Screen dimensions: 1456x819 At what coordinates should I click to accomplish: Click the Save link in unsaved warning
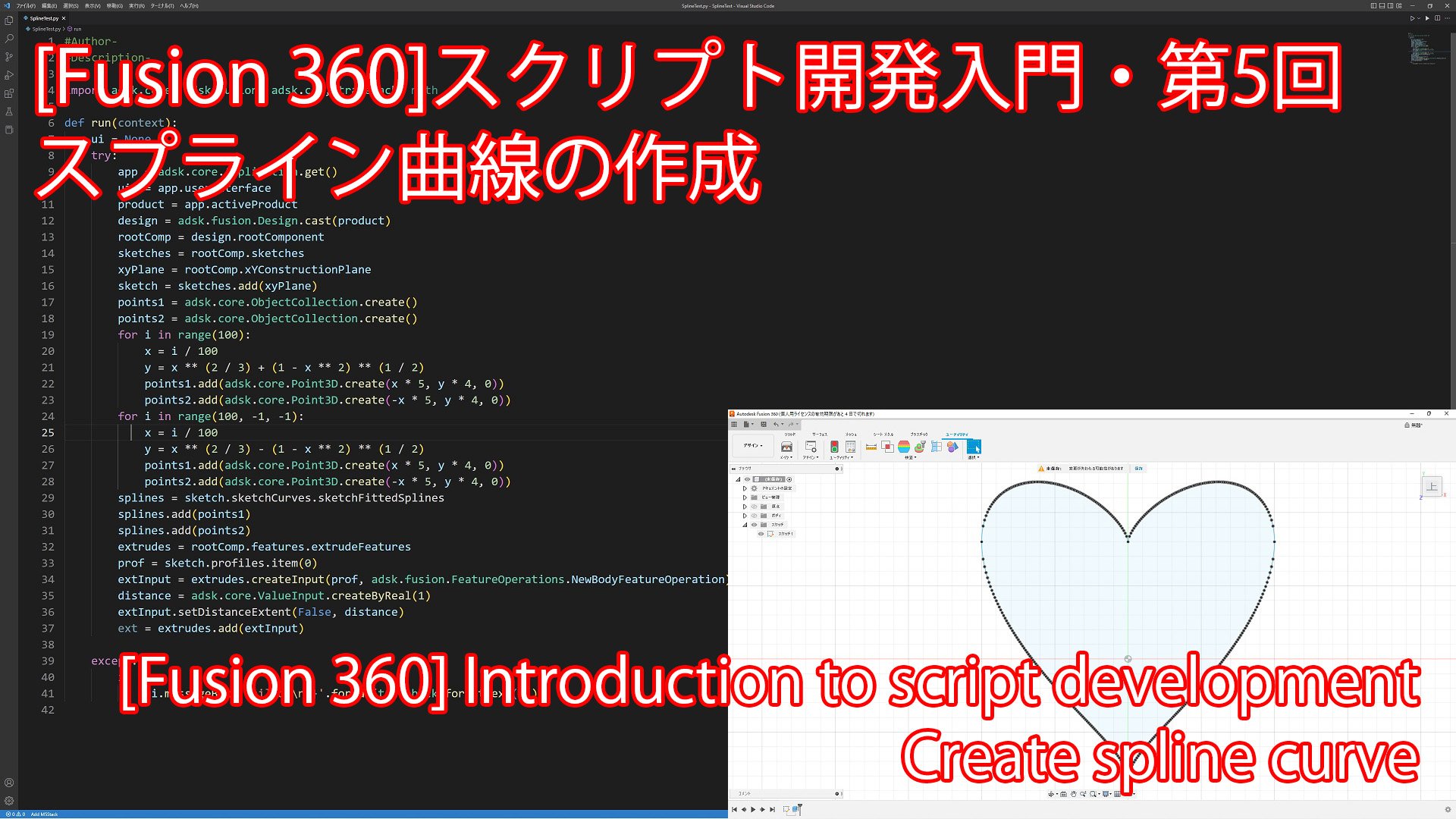(x=1138, y=469)
